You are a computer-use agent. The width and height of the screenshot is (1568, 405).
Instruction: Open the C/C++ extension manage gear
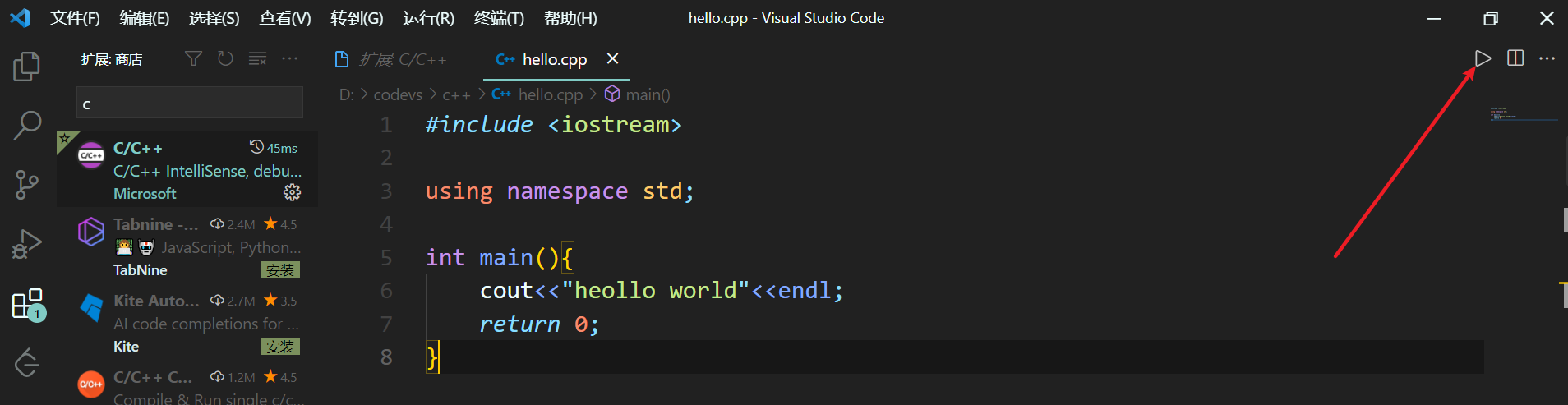pyautogui.click(x=292, y=192)
